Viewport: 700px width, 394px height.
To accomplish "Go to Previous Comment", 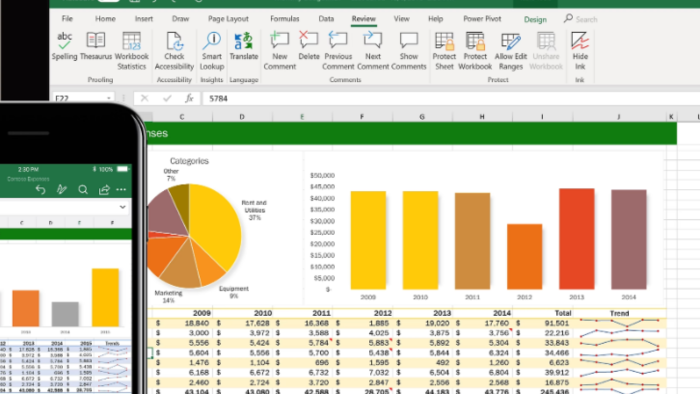I will click(x=338, y=51).
